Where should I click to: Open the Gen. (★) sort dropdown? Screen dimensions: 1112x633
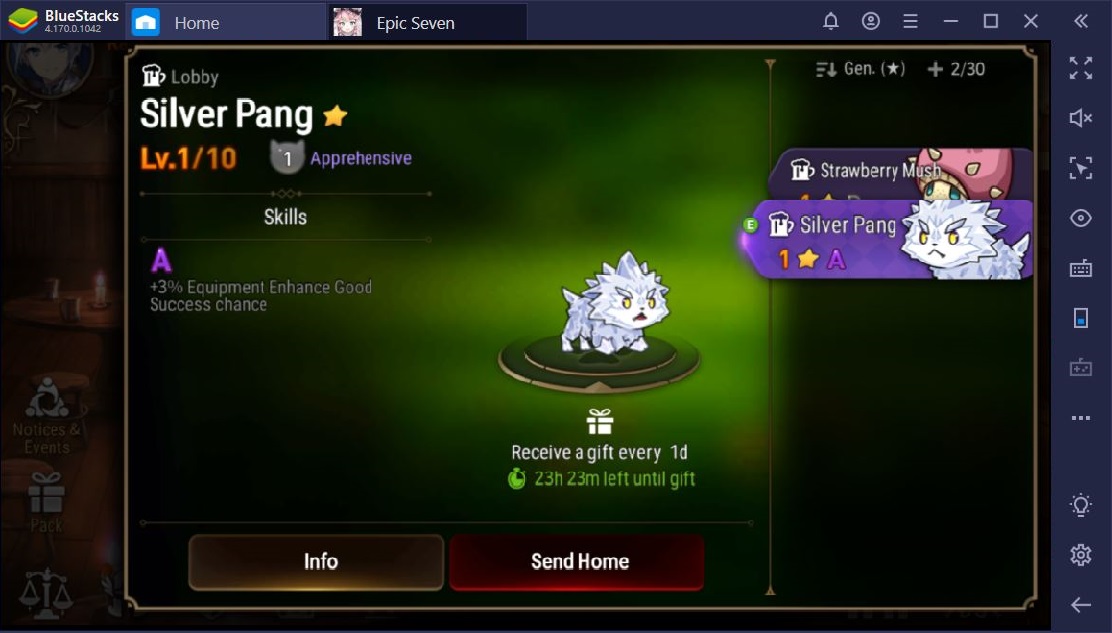(x=860, y=69)
